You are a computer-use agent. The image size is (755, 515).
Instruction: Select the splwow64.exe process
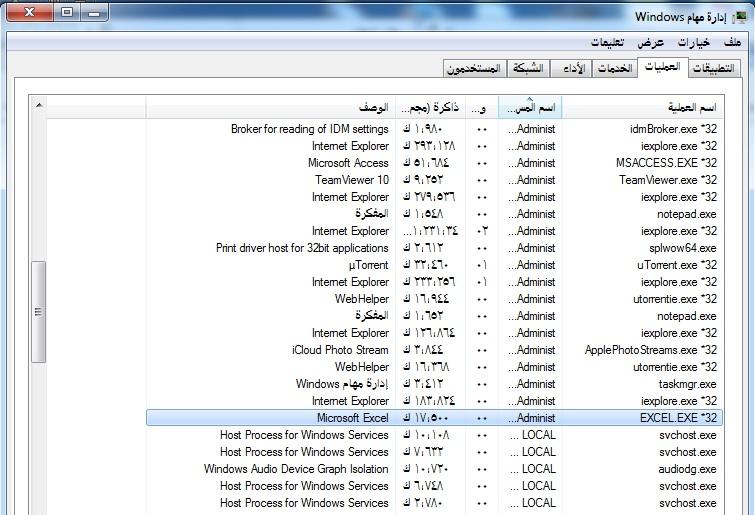(682, 248)
